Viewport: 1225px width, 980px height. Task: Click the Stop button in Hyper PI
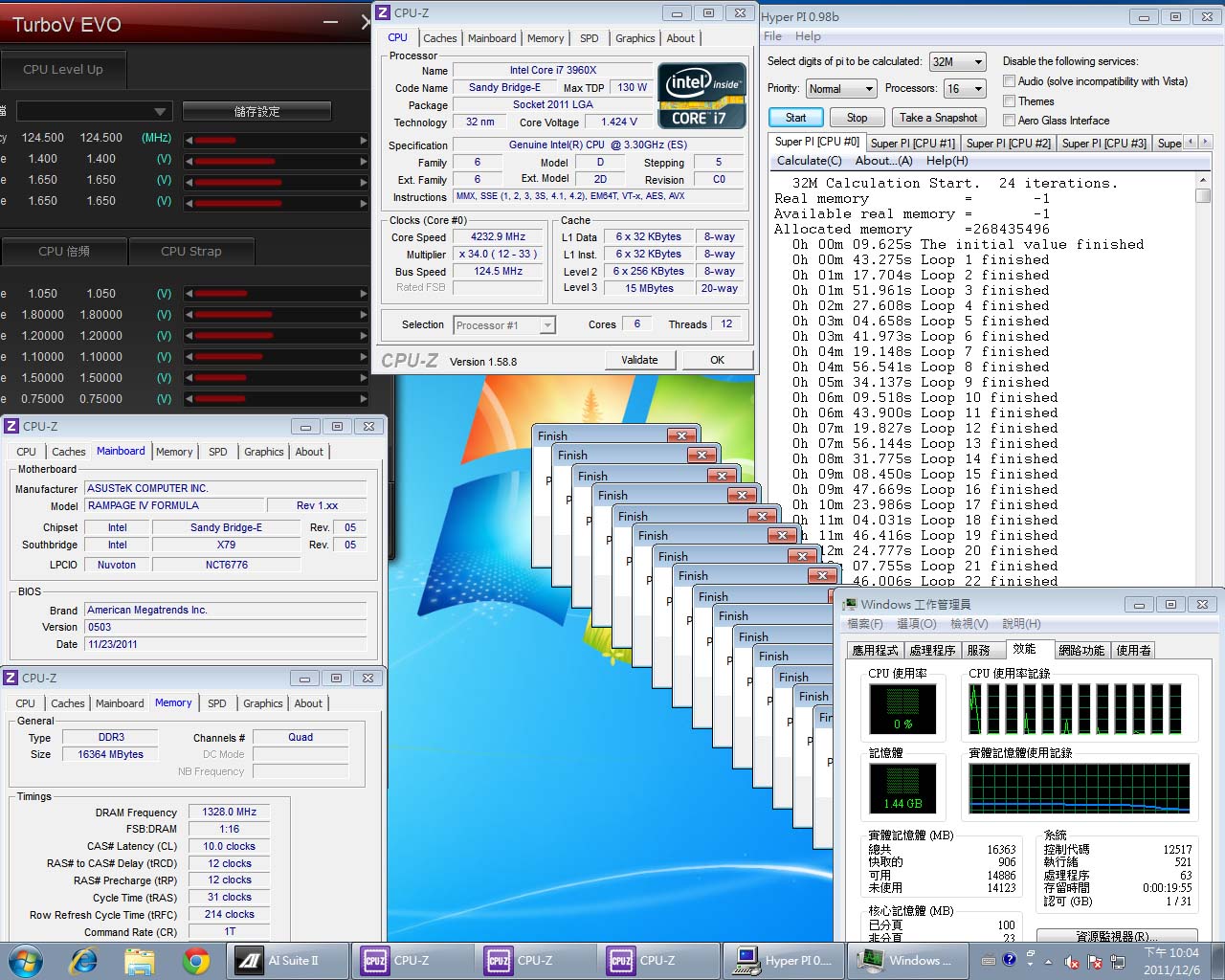[x=857, y=118]
